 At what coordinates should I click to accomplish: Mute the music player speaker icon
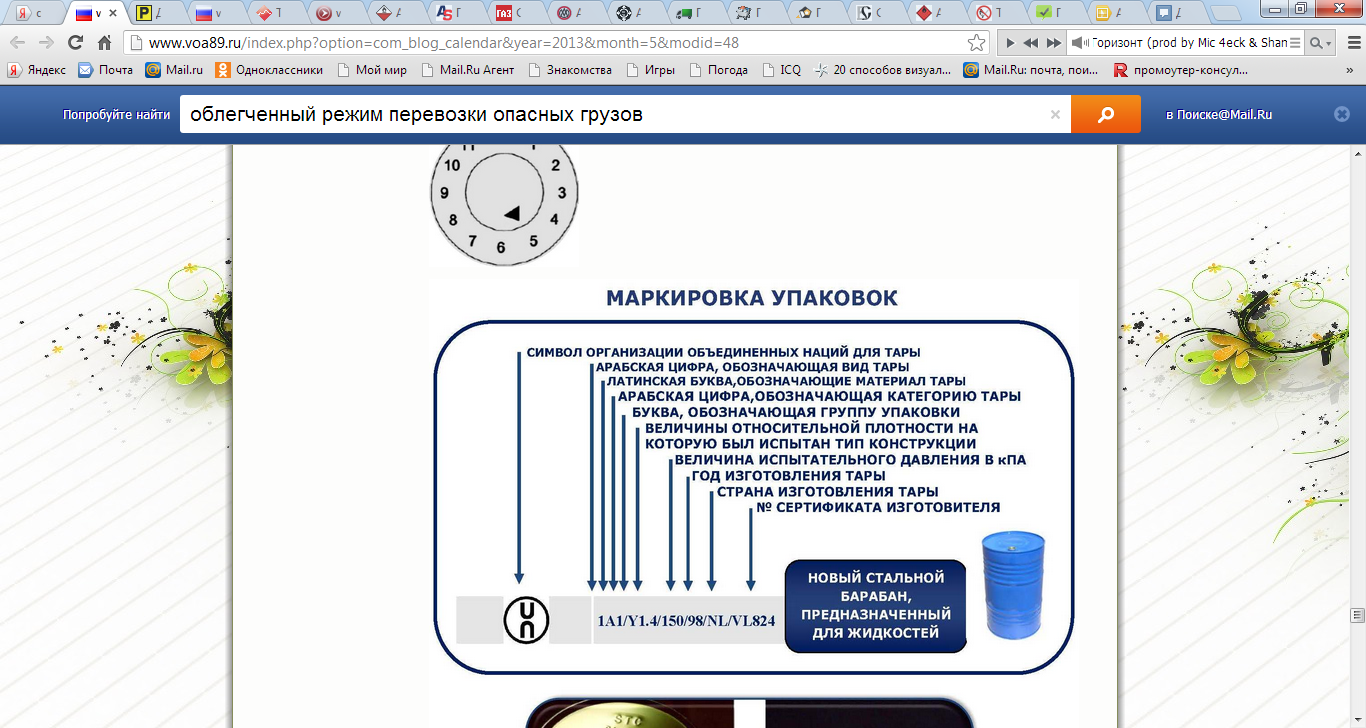1079,43
